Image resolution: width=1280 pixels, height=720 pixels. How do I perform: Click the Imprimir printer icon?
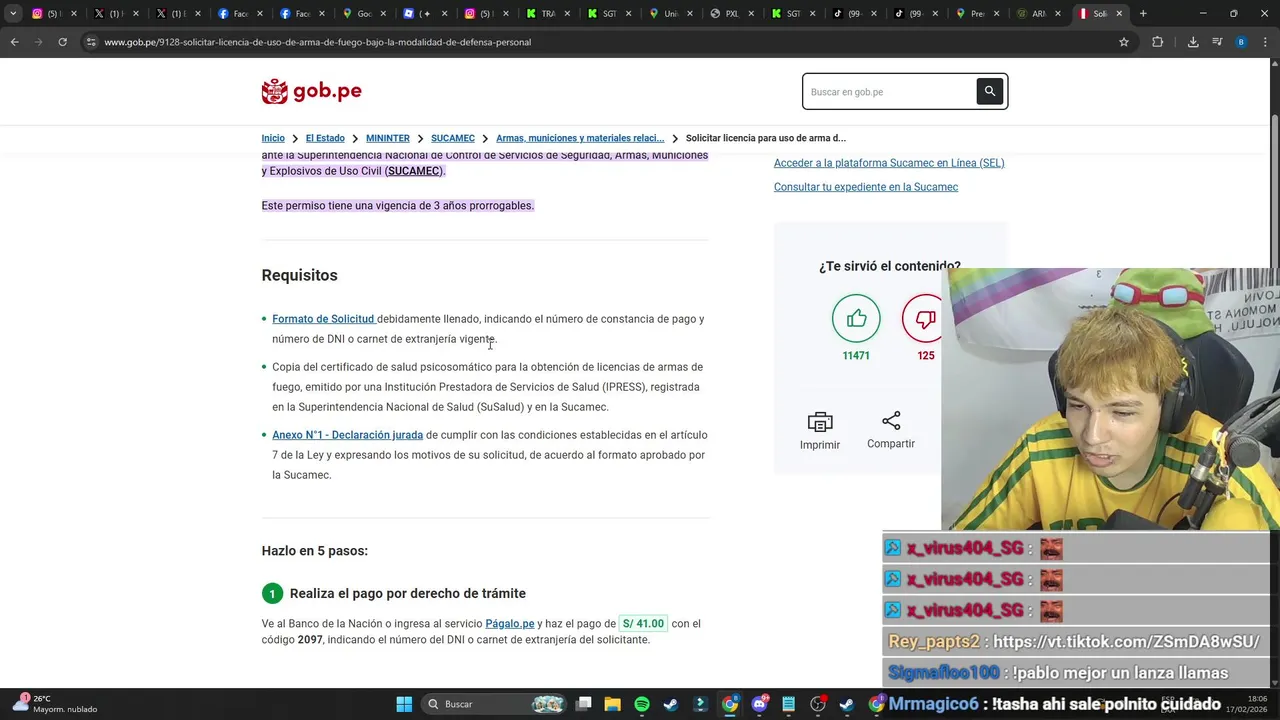click(820, 422)
